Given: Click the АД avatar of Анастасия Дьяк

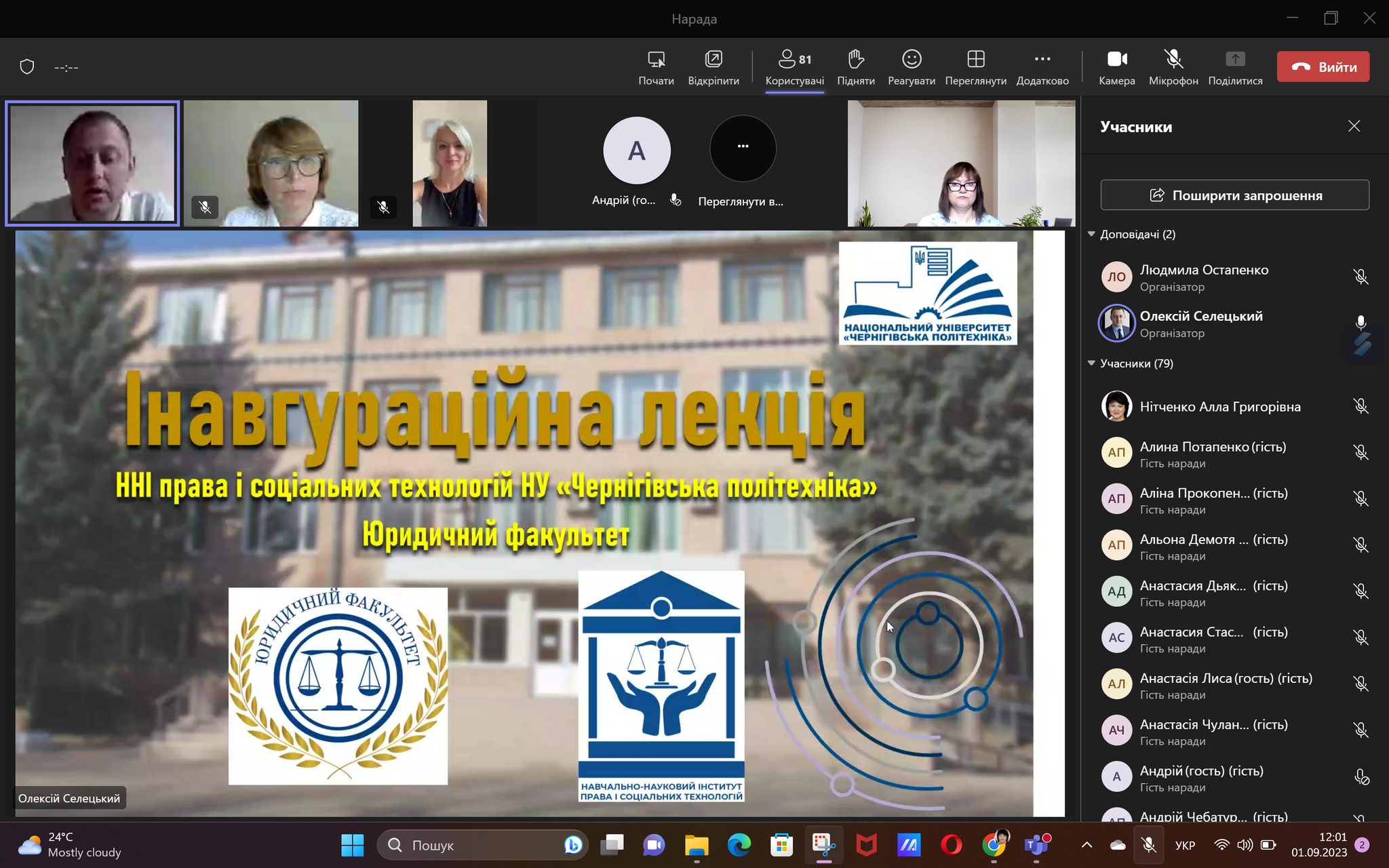Looking at the screenshot, I should tap(1116, 591).
